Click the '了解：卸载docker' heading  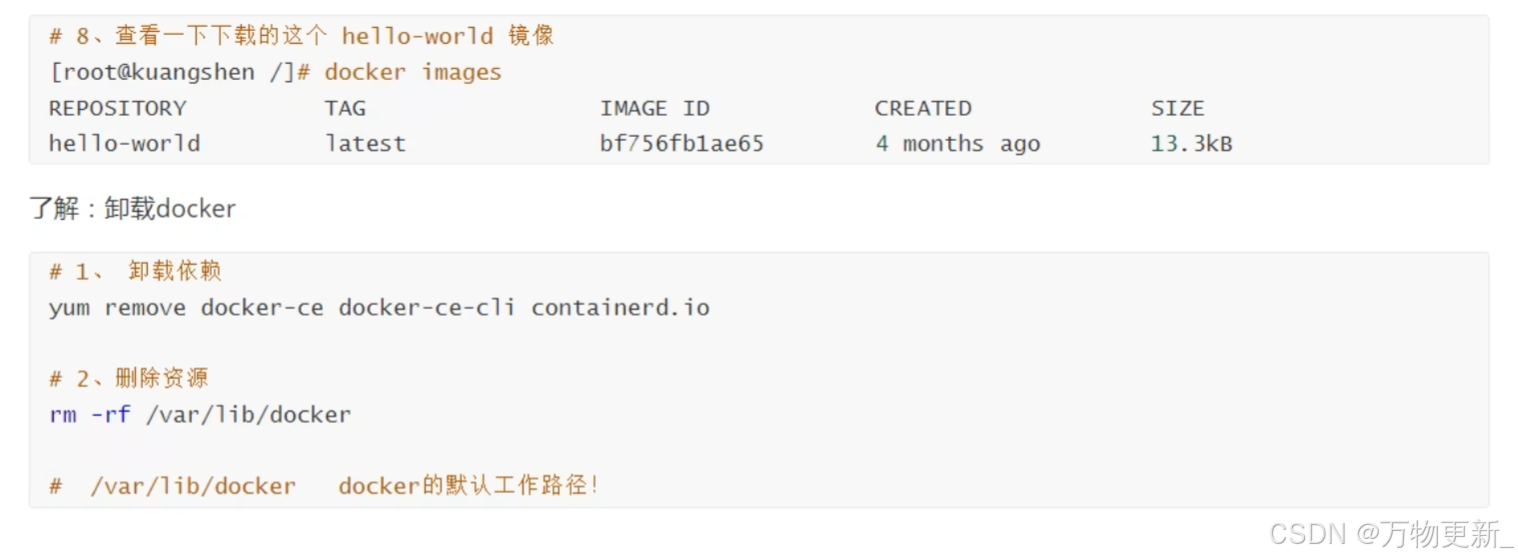(132, 209)
